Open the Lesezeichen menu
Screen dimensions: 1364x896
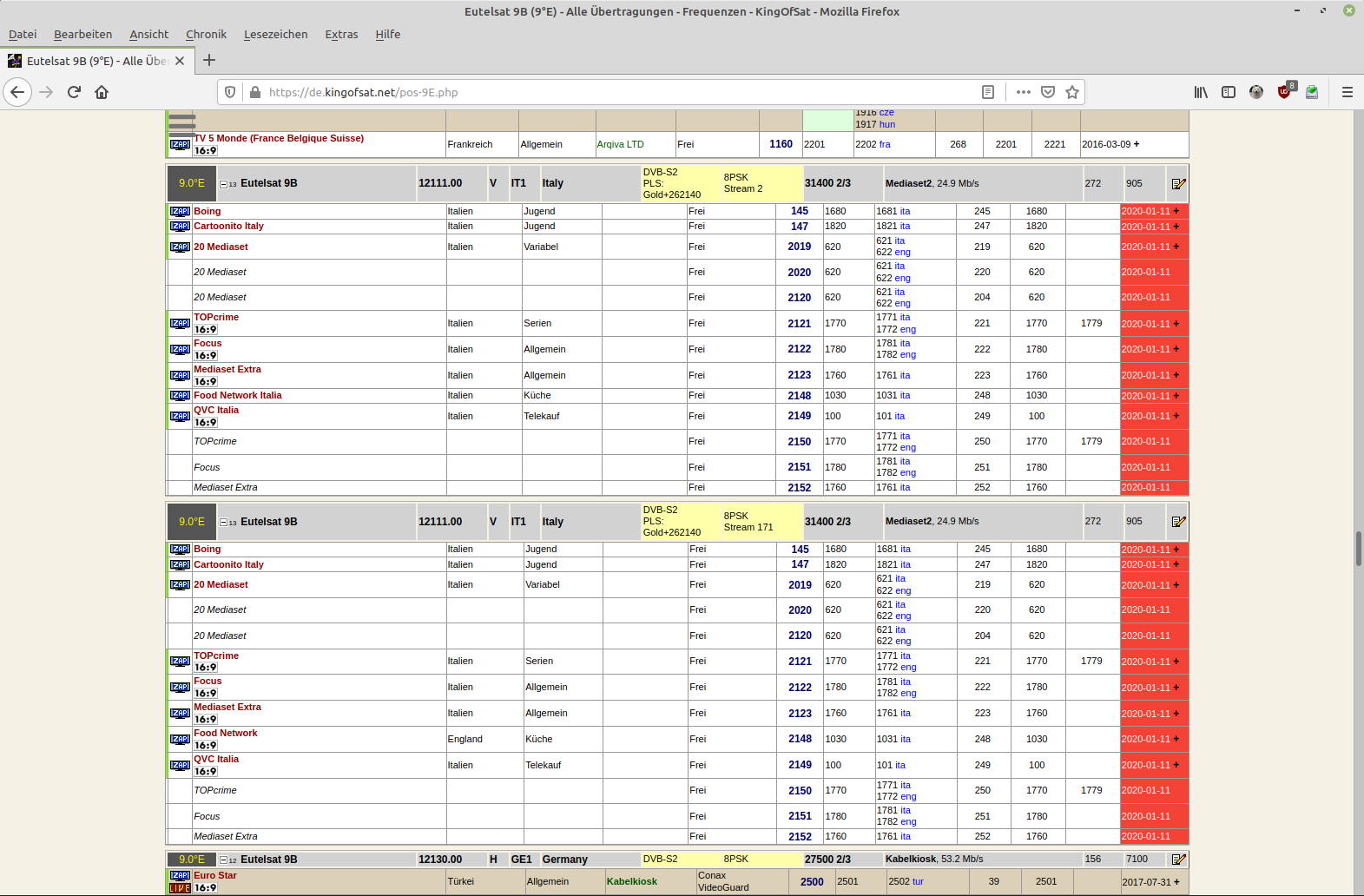click(x=275, y=35)
